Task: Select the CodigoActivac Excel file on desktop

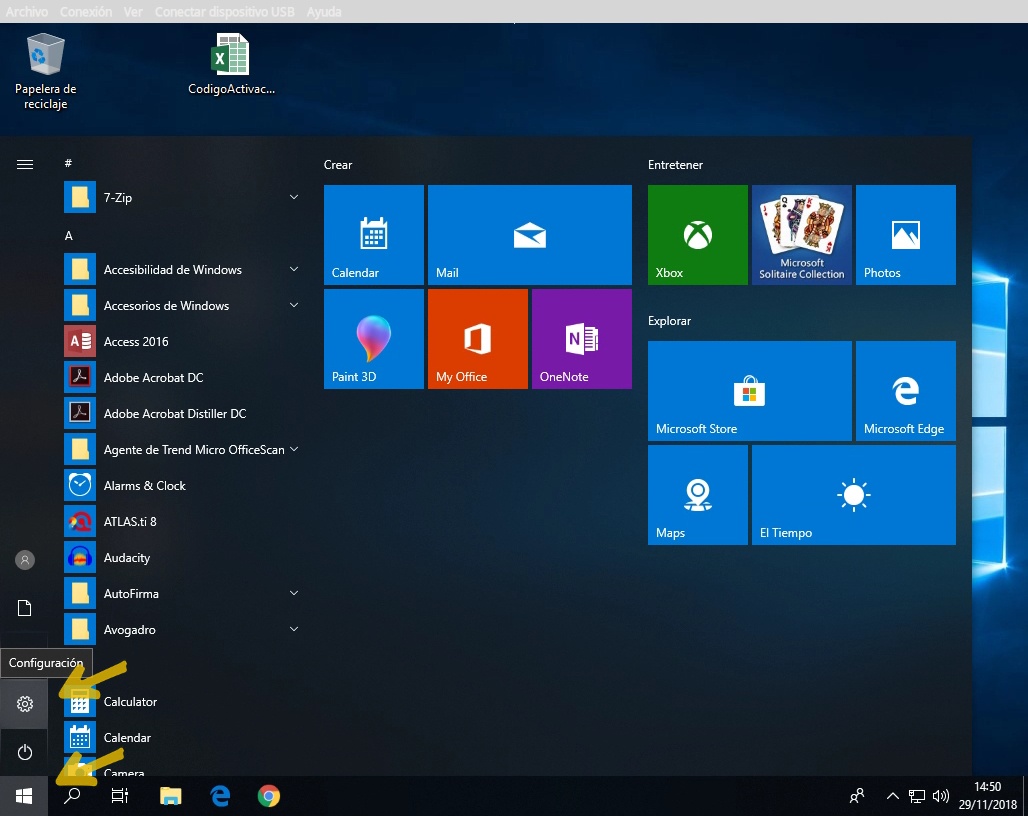Action: point(231,64)
